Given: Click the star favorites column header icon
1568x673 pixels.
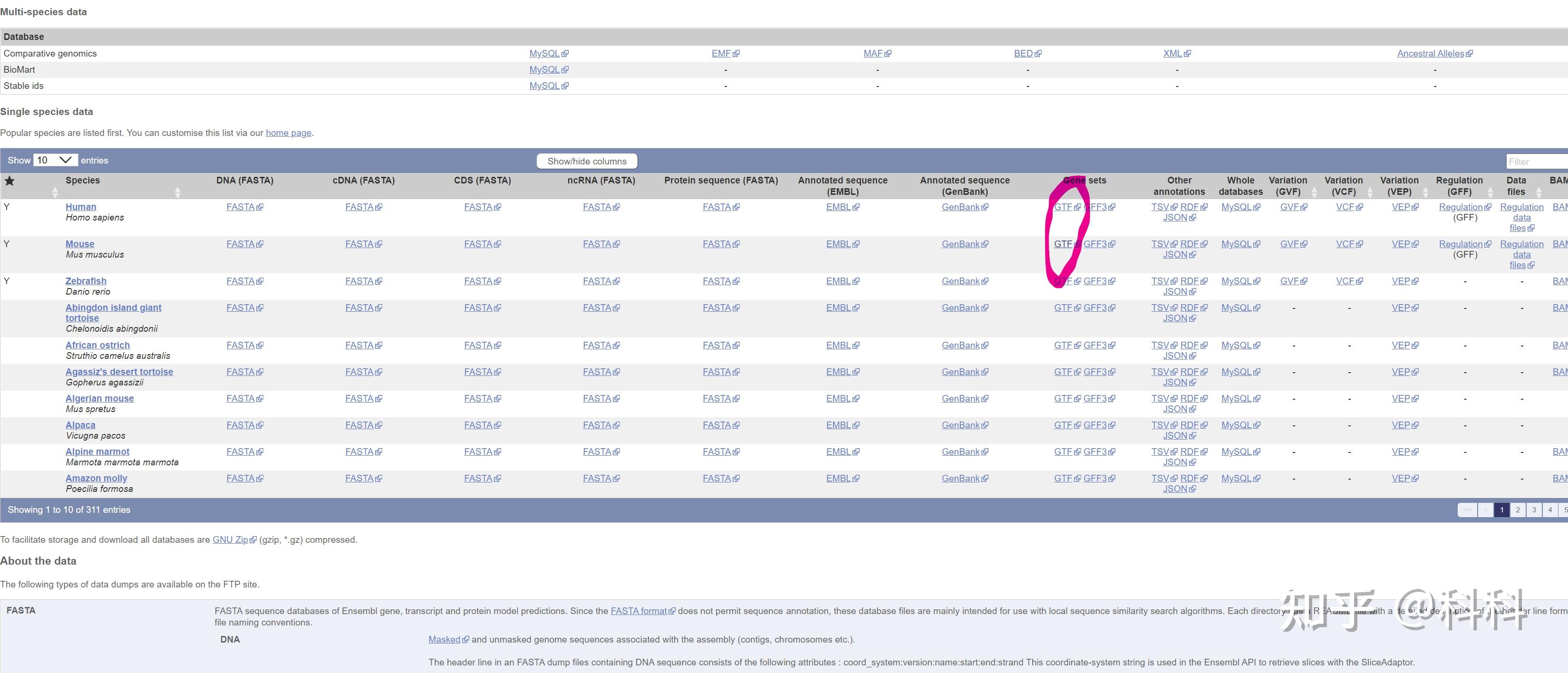Looking at the screenshot, I should pos(10,181).
